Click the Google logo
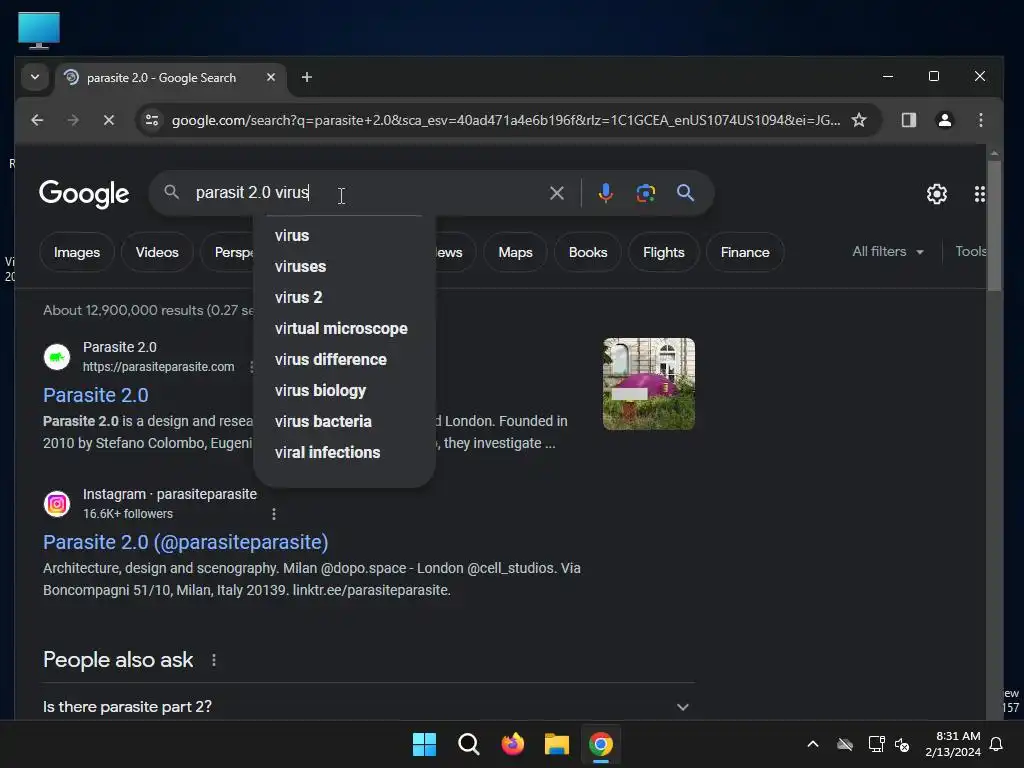This screenshot has width=1024, height=768. coord(84,193)
